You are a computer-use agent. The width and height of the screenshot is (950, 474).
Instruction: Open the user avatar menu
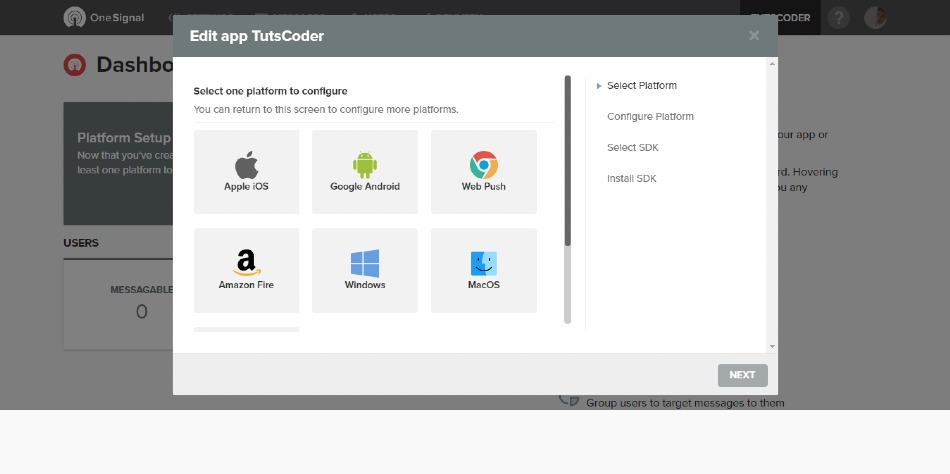[875, 18]
